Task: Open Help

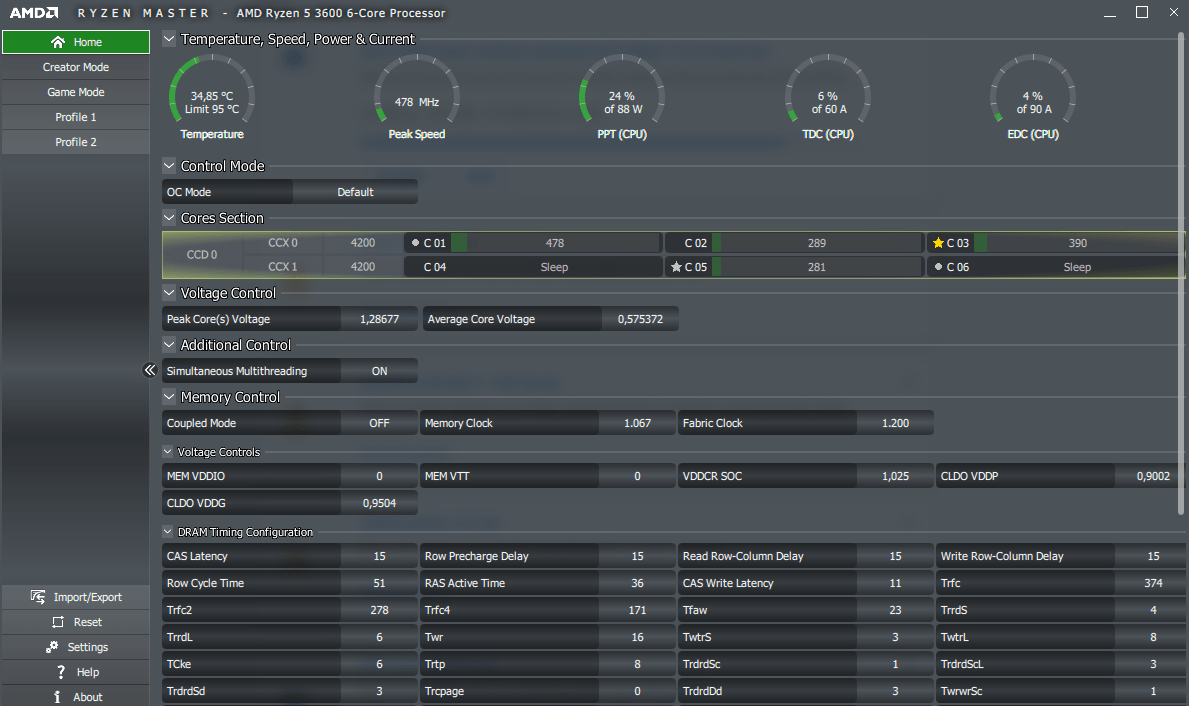Action: point(76,673)
